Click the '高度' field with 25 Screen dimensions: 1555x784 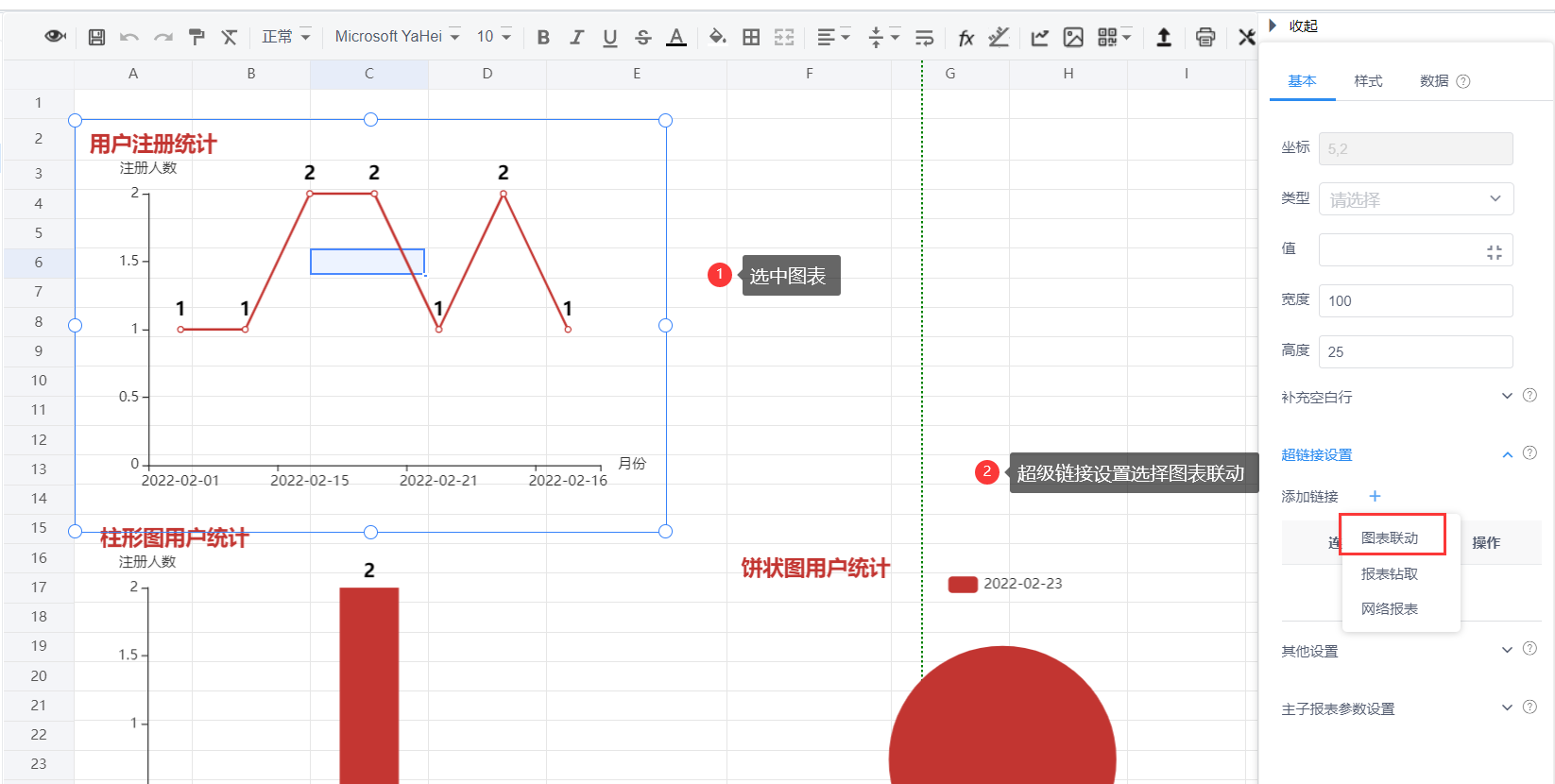1415,351
